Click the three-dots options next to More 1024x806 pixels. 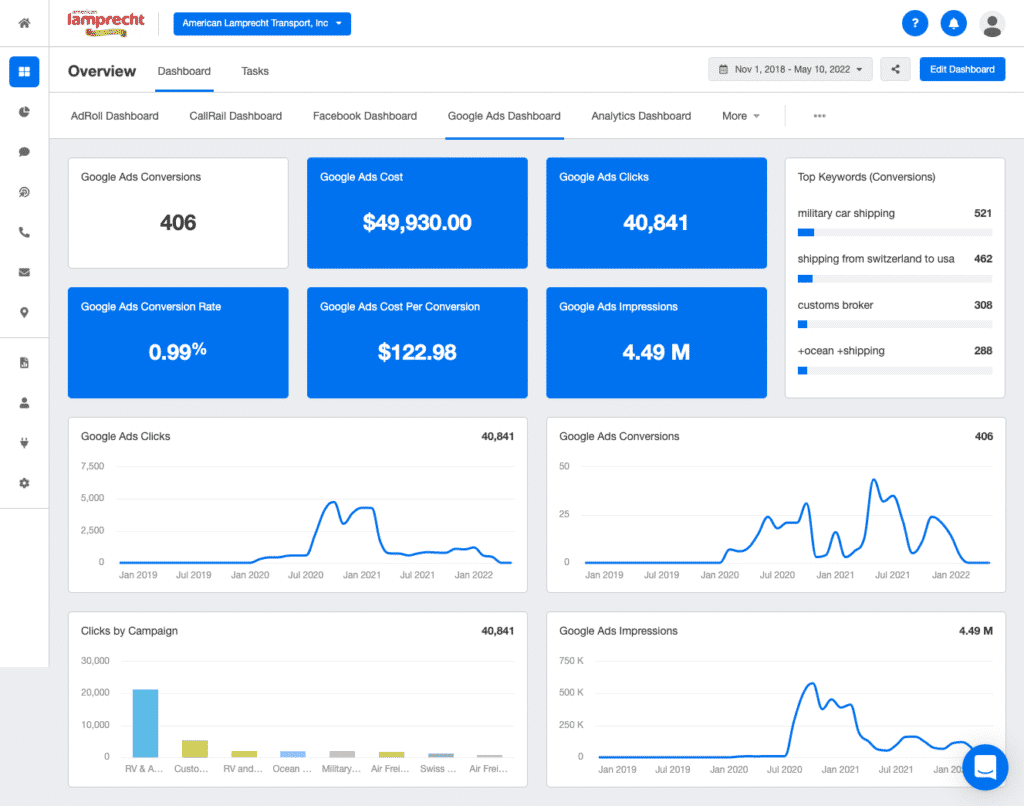tap(819, 116)
